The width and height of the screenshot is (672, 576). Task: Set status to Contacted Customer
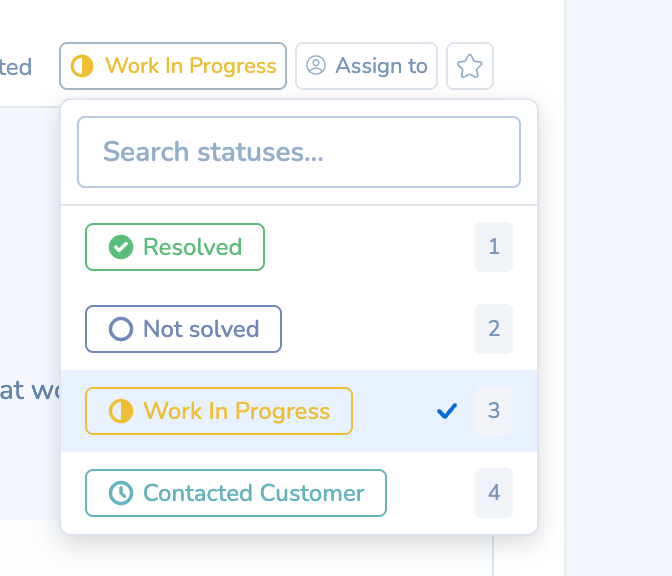[x=236, y=493]
